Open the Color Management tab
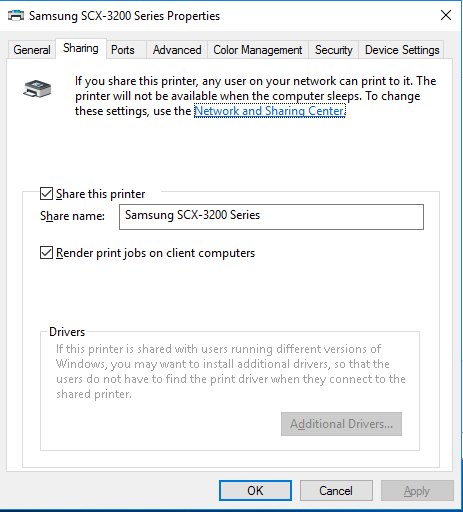Screen dimensions: 463x512 click(x=258, y=50)
